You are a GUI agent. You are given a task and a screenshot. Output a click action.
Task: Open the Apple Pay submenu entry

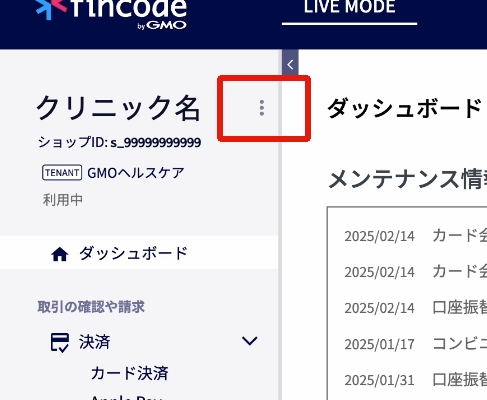coord(127,397)
